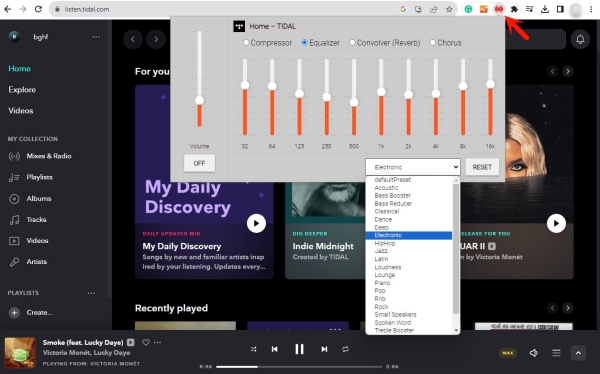
Task: Toggle shuffle playback
Action: click(x=253, y=349)
